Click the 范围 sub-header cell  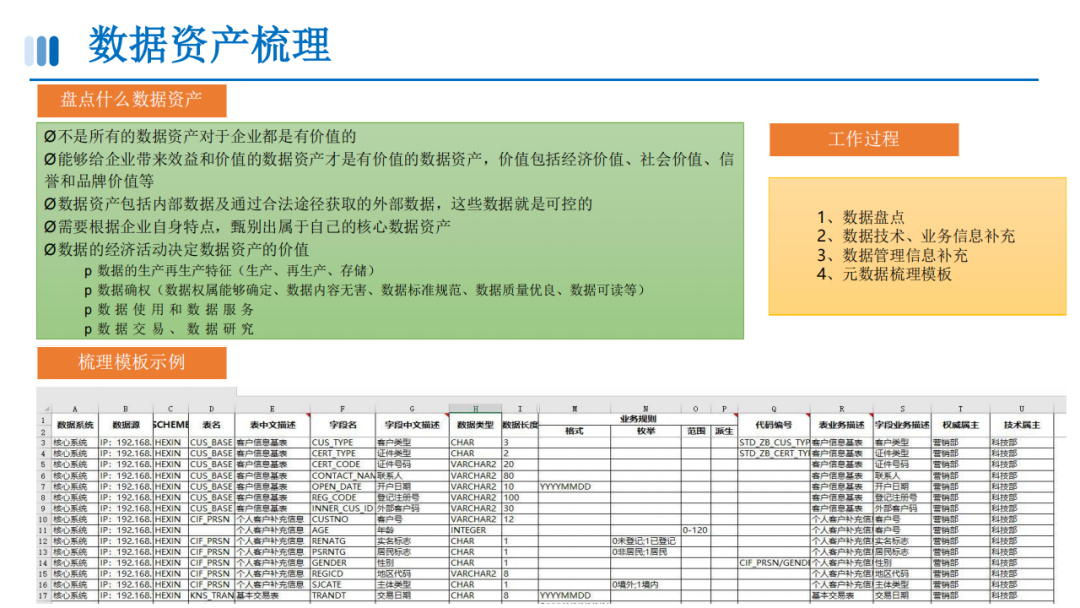coord(696,431)
